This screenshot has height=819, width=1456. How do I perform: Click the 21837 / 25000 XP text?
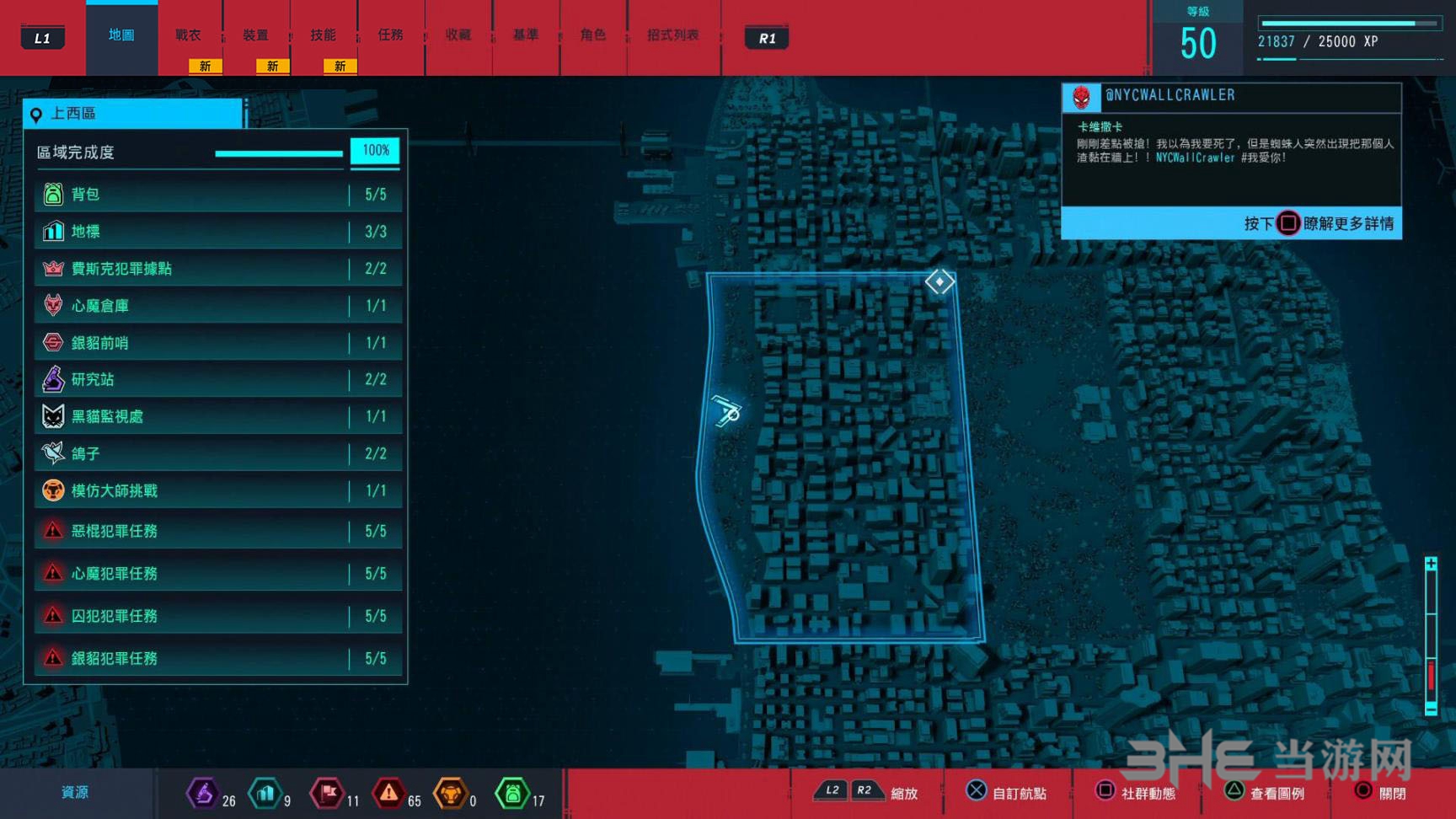point(1318,41)
